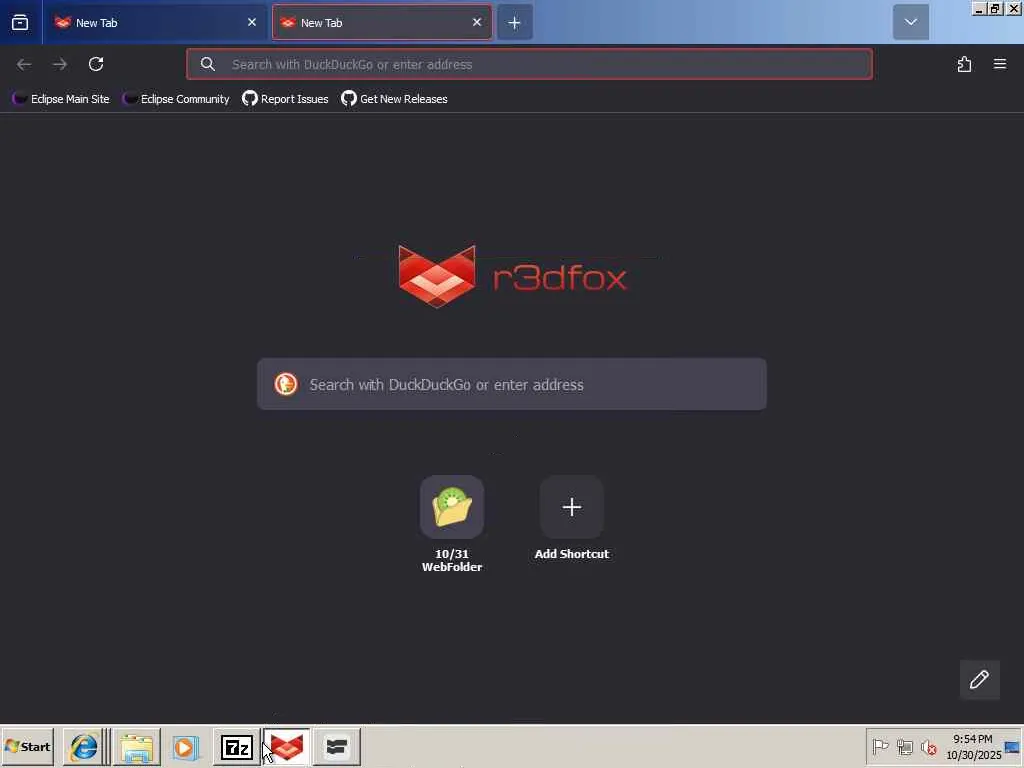Viewport: 1024px width, 768px height.
Task: Open the Windows Start menu
Action: pos(27,746)
